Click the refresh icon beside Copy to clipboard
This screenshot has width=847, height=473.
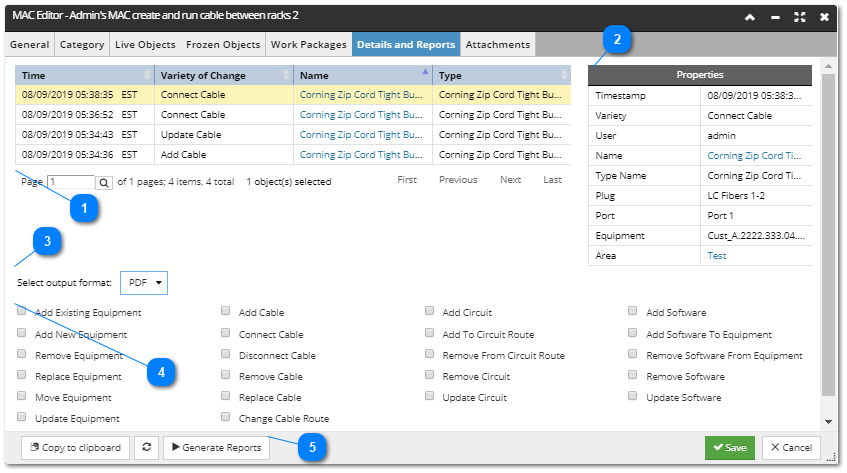point(146,448)
